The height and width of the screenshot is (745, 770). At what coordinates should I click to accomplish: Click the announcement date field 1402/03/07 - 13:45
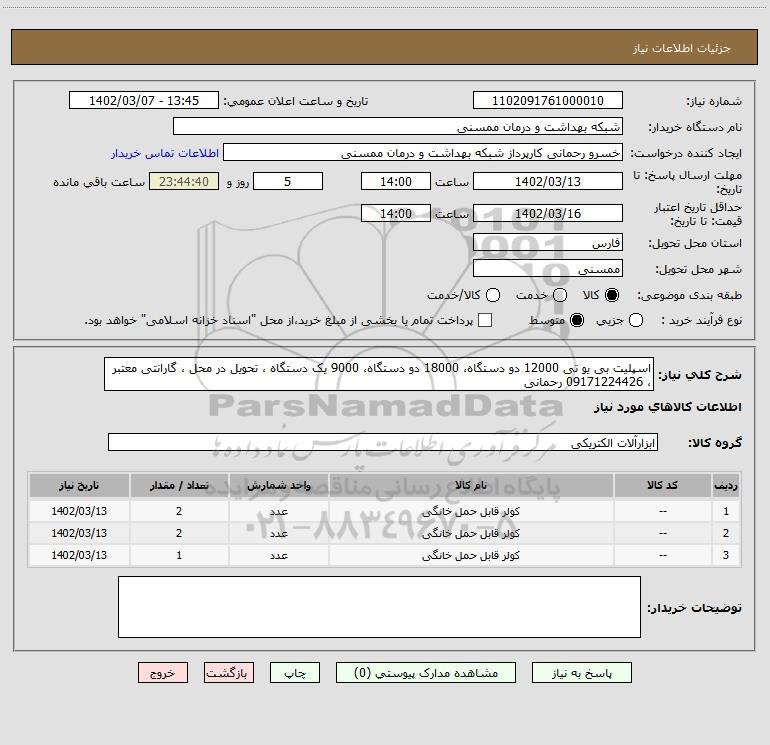pyautogui.click(x=144, y=101)
